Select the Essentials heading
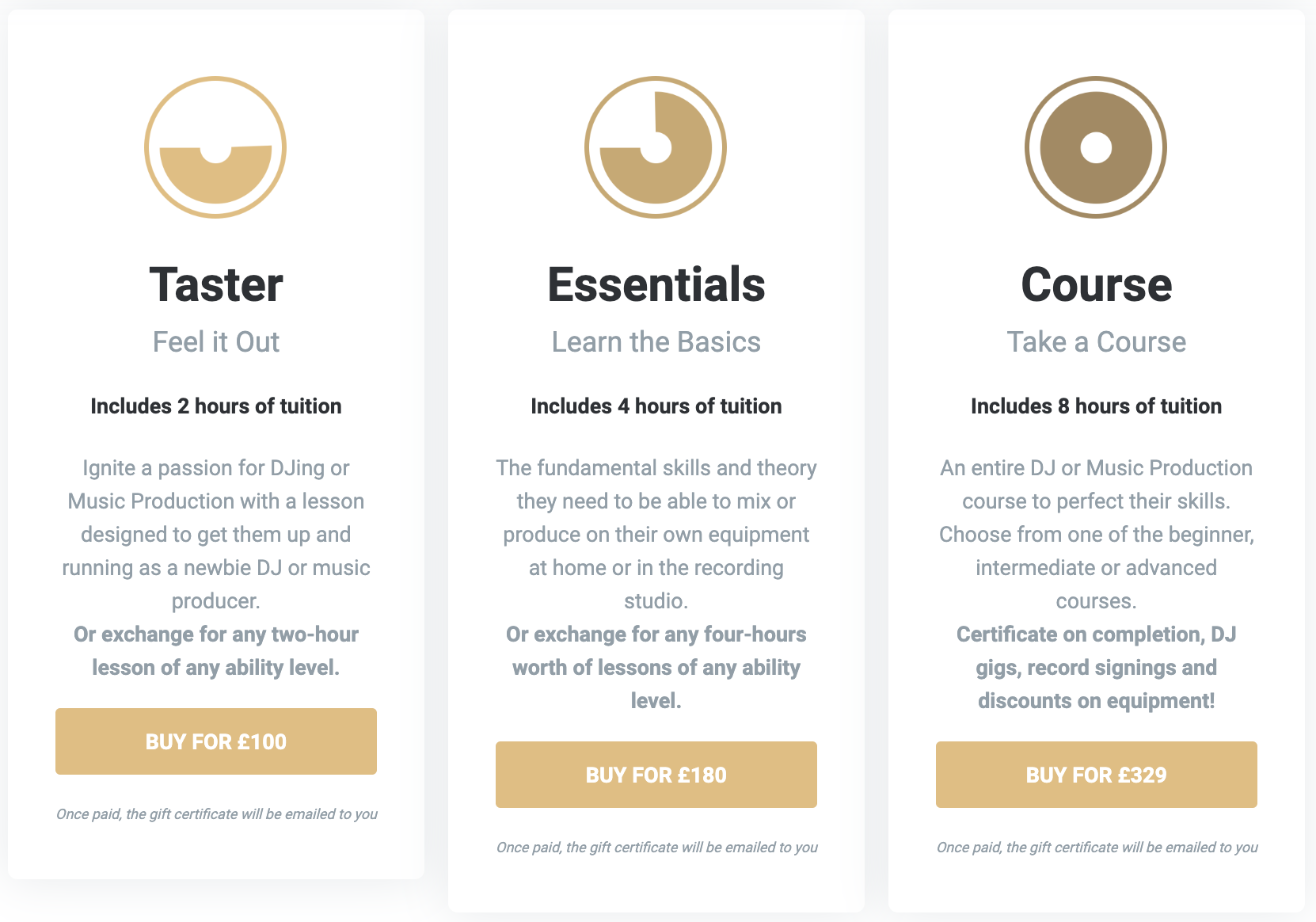Screen dimensions: 1316x922 tap(656, 284)
